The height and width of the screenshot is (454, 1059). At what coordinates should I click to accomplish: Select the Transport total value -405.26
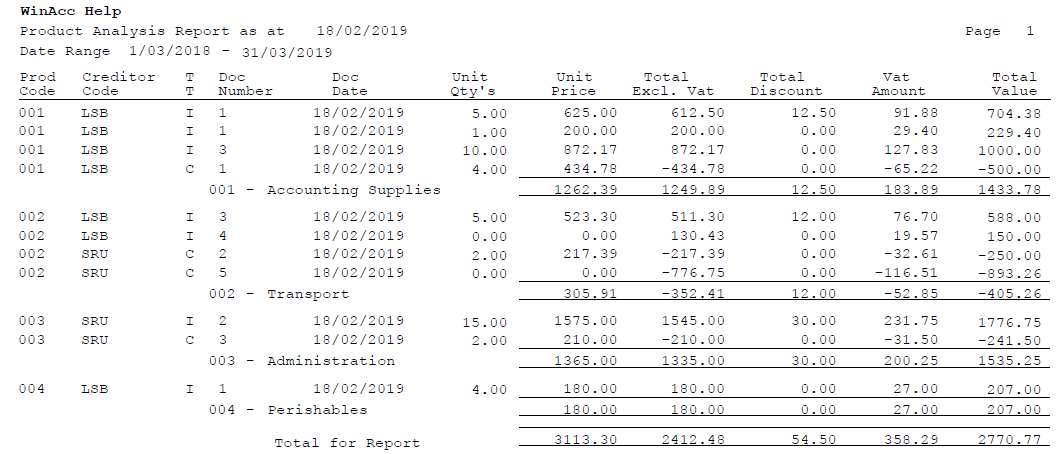click(1009, 294)
